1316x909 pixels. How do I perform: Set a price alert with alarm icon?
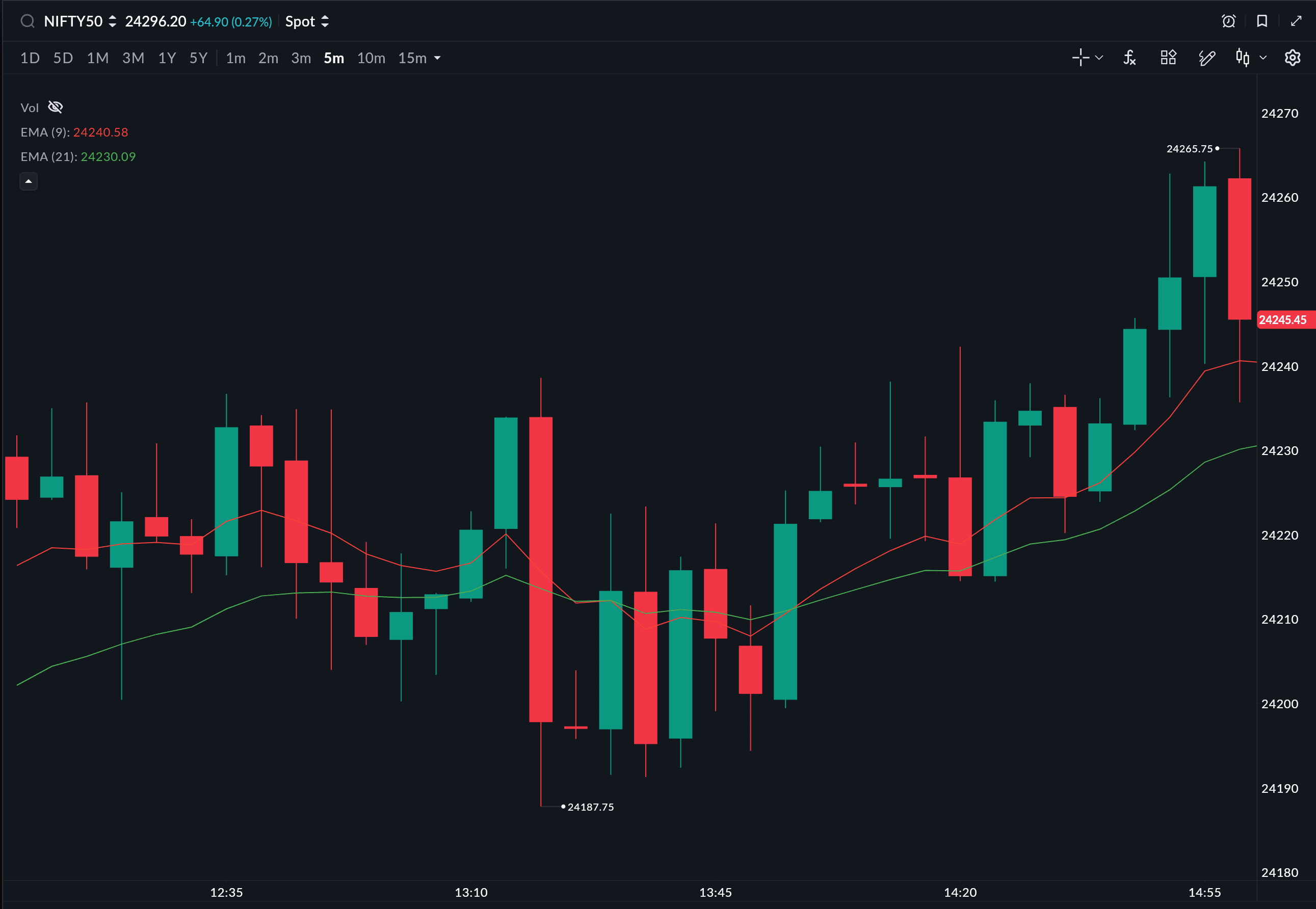point(1229,21)
